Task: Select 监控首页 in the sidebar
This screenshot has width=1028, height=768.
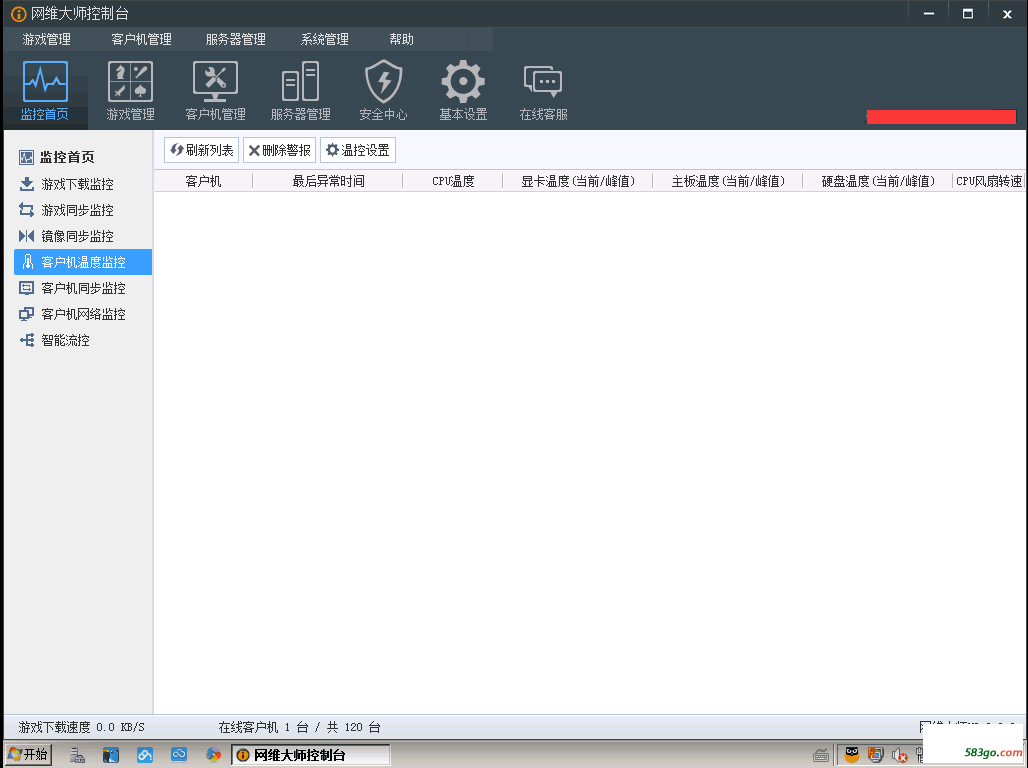Action: click(57, 157)
